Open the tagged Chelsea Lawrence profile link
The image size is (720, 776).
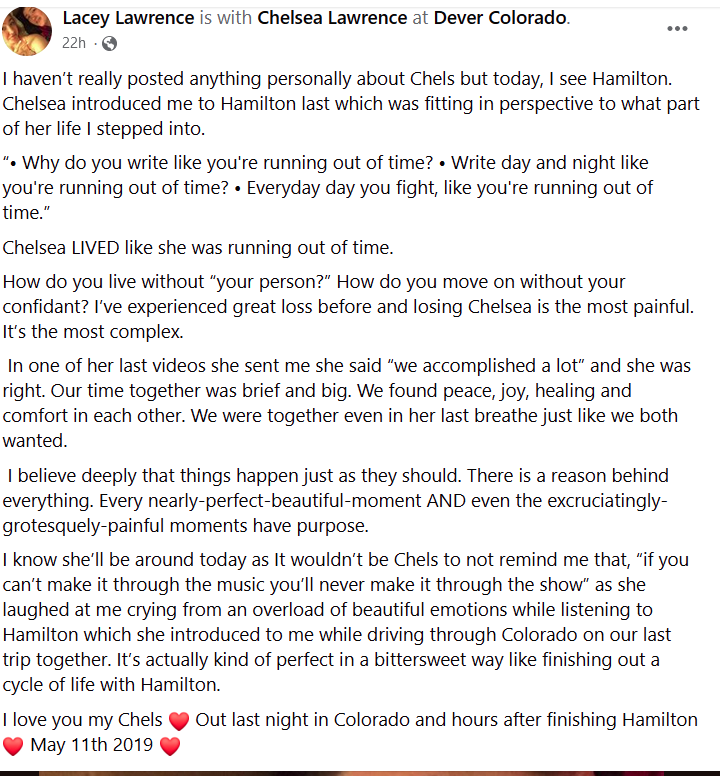(x=331, y=18)
